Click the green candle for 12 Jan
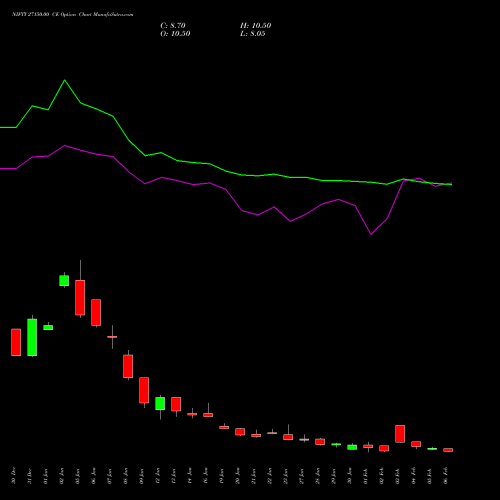 160,403
